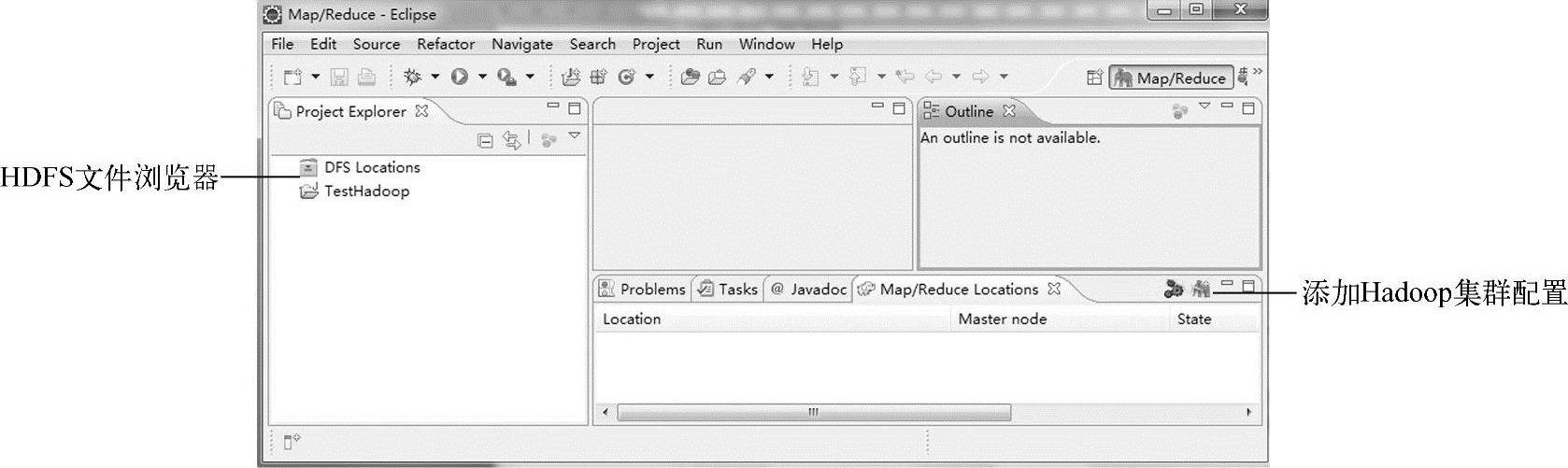Screen dimensions: 1568x468
Task: Switch to the Problems tab
Action: coord(643,290)
